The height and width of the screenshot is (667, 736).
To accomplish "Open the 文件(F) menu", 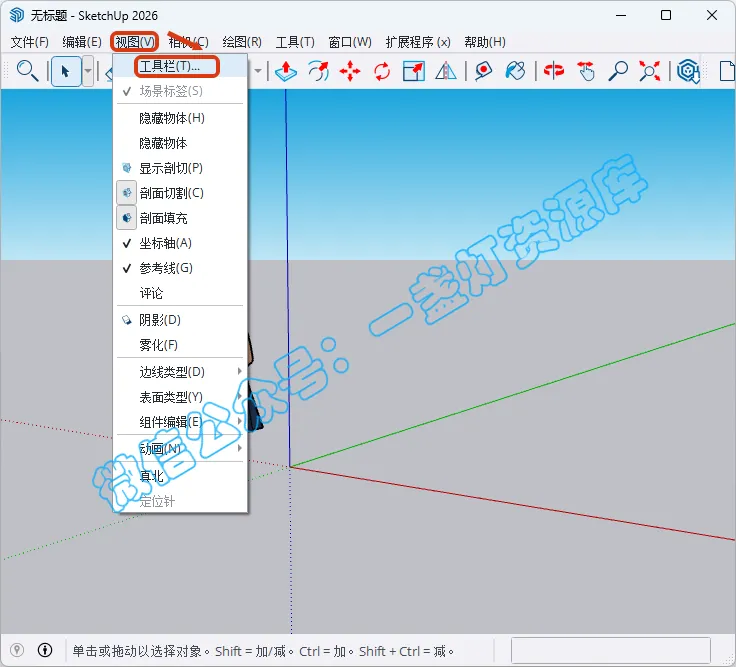I will pyautogui.click(x=30, y=42).
